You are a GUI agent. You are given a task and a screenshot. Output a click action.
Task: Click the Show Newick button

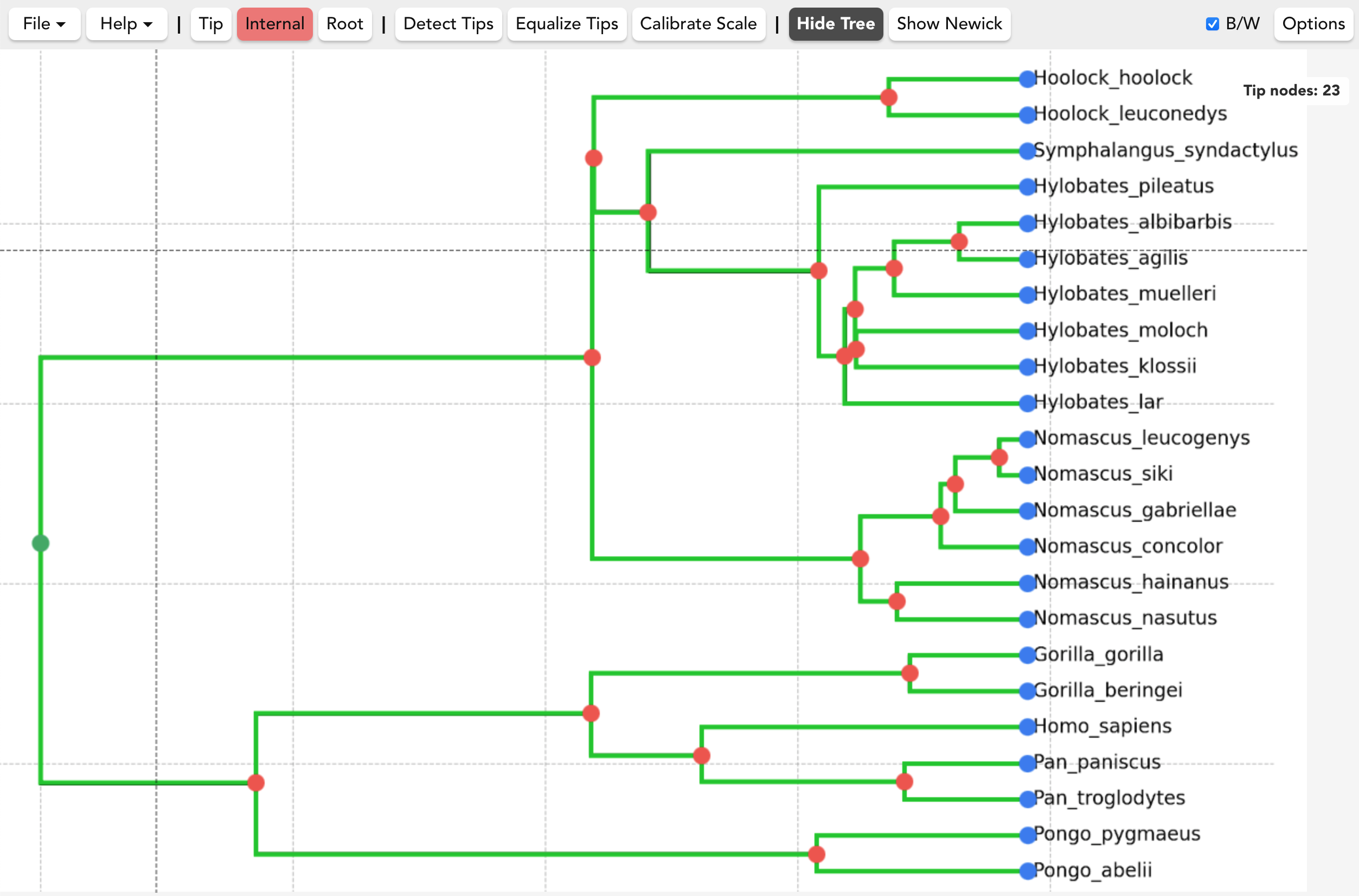[x=950, y=23]
